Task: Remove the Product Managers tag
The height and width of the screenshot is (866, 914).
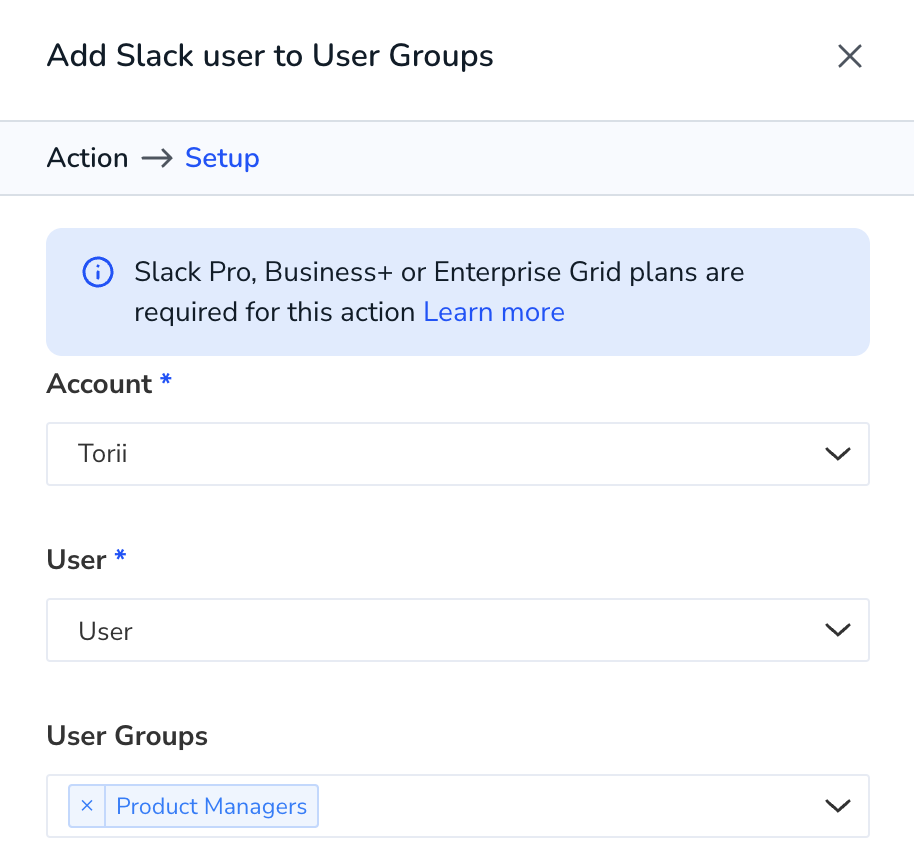Action: tap(87, 806)
